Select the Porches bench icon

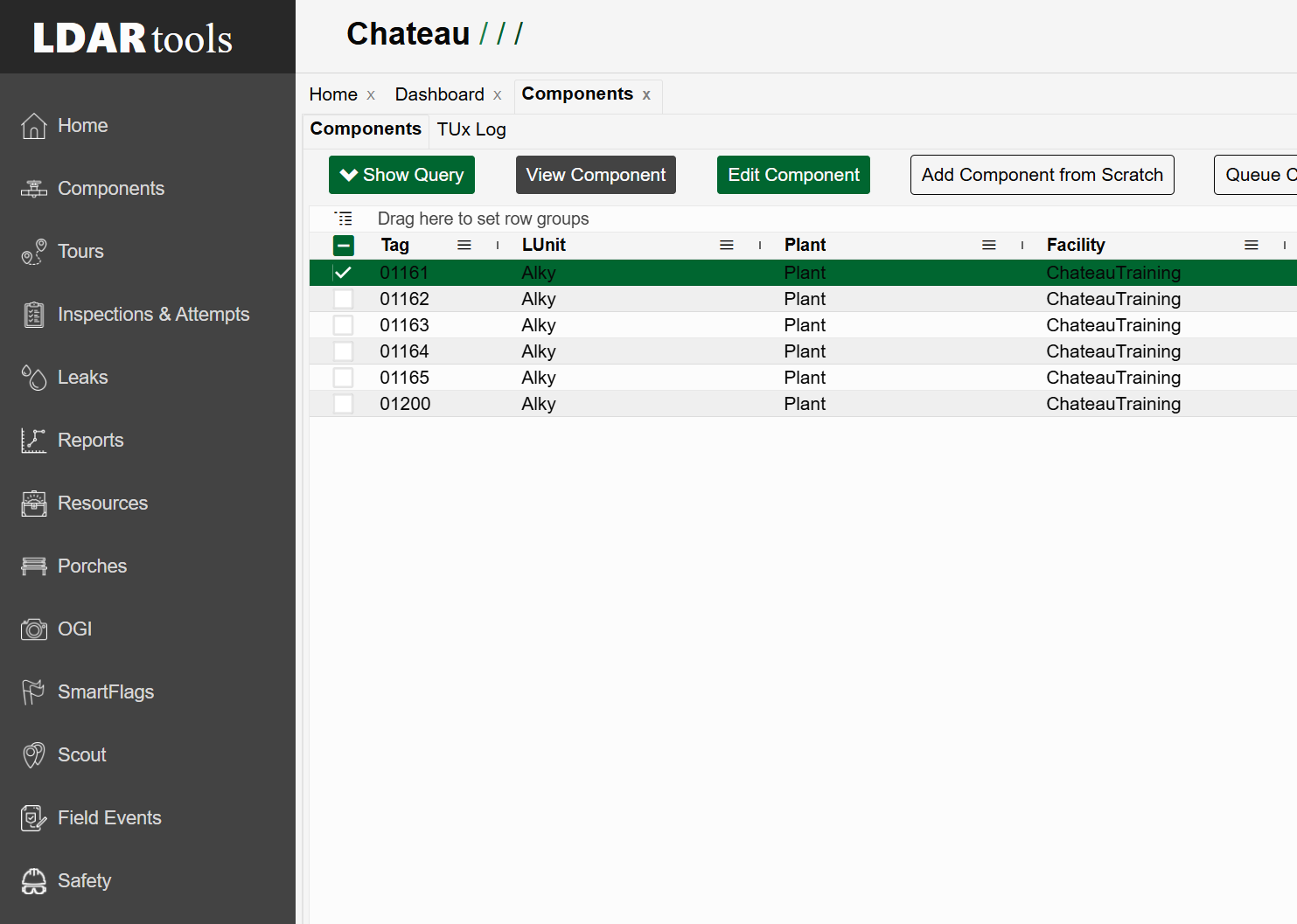(x=33, y=566)
